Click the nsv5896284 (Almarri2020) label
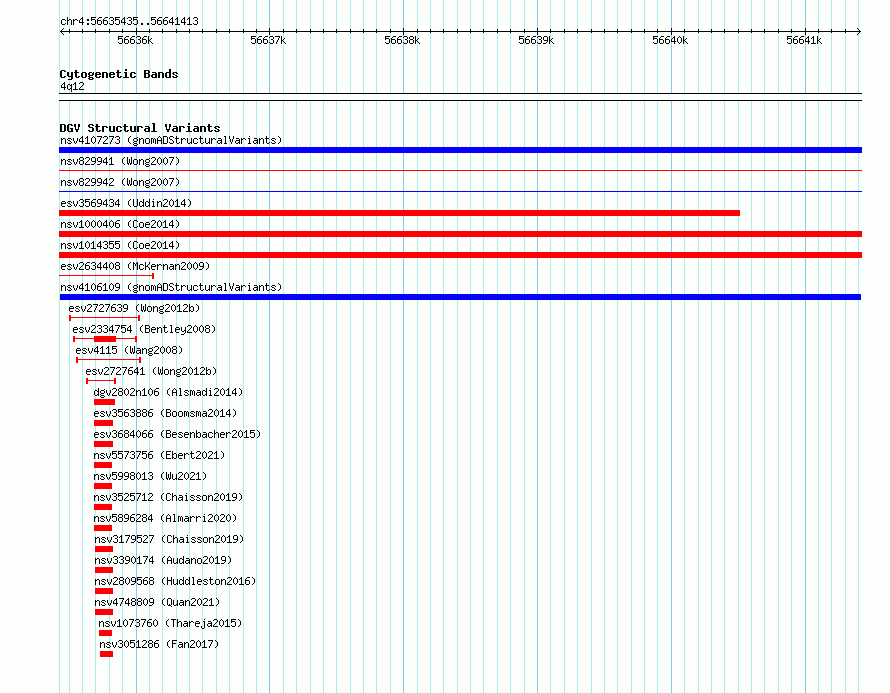Screen dimensions: 890x693 click(x=165, y=518)
